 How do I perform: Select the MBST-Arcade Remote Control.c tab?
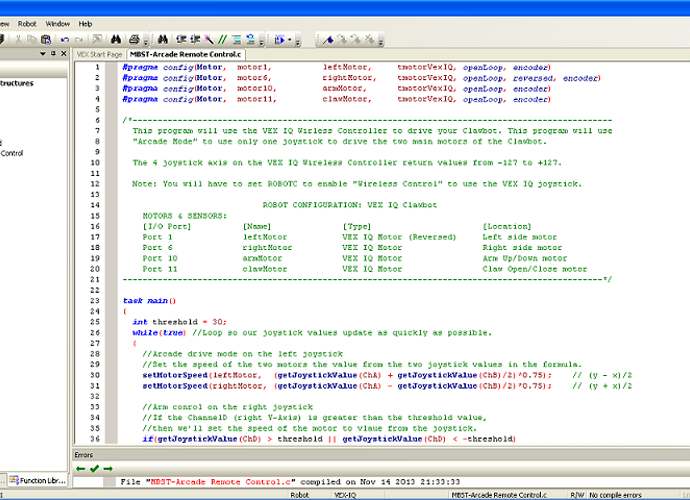coord(186,54)
